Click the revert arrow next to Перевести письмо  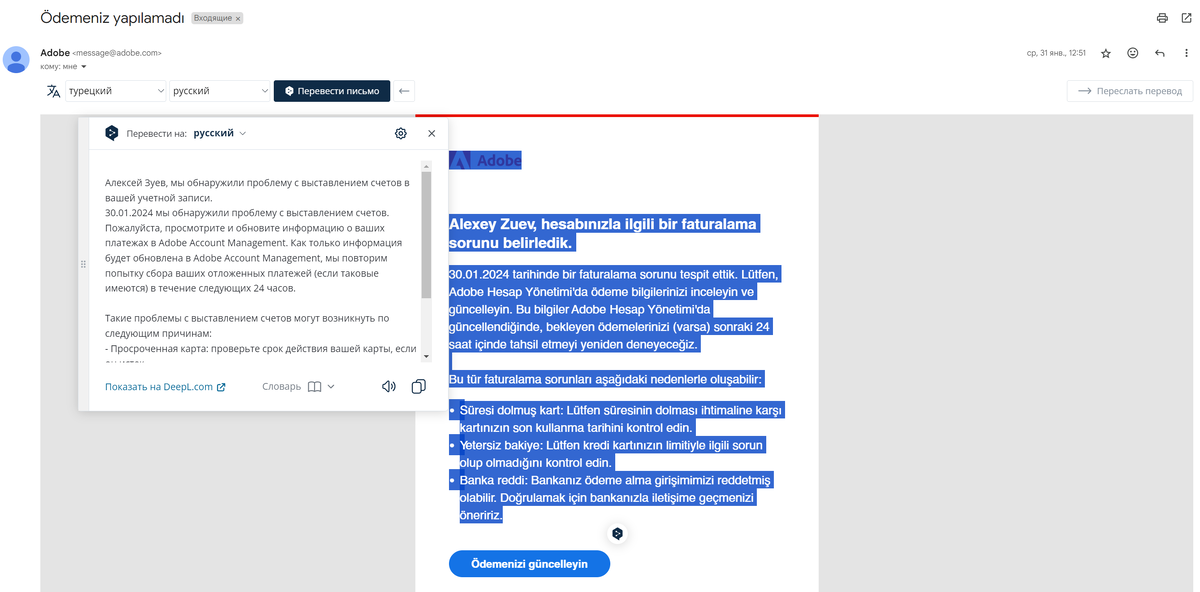coord(404,90)
